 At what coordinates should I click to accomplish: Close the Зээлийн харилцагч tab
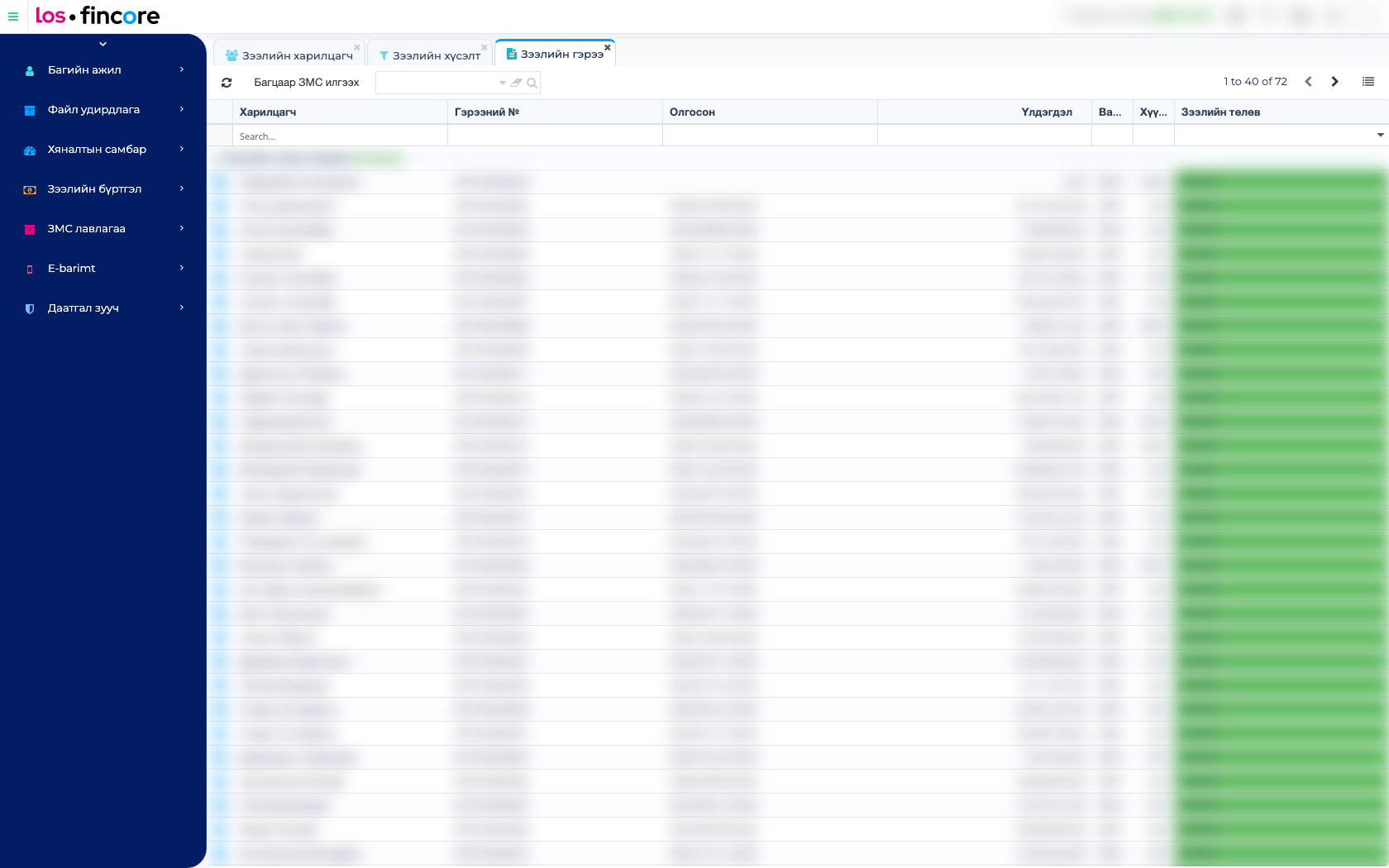(356, 47)
